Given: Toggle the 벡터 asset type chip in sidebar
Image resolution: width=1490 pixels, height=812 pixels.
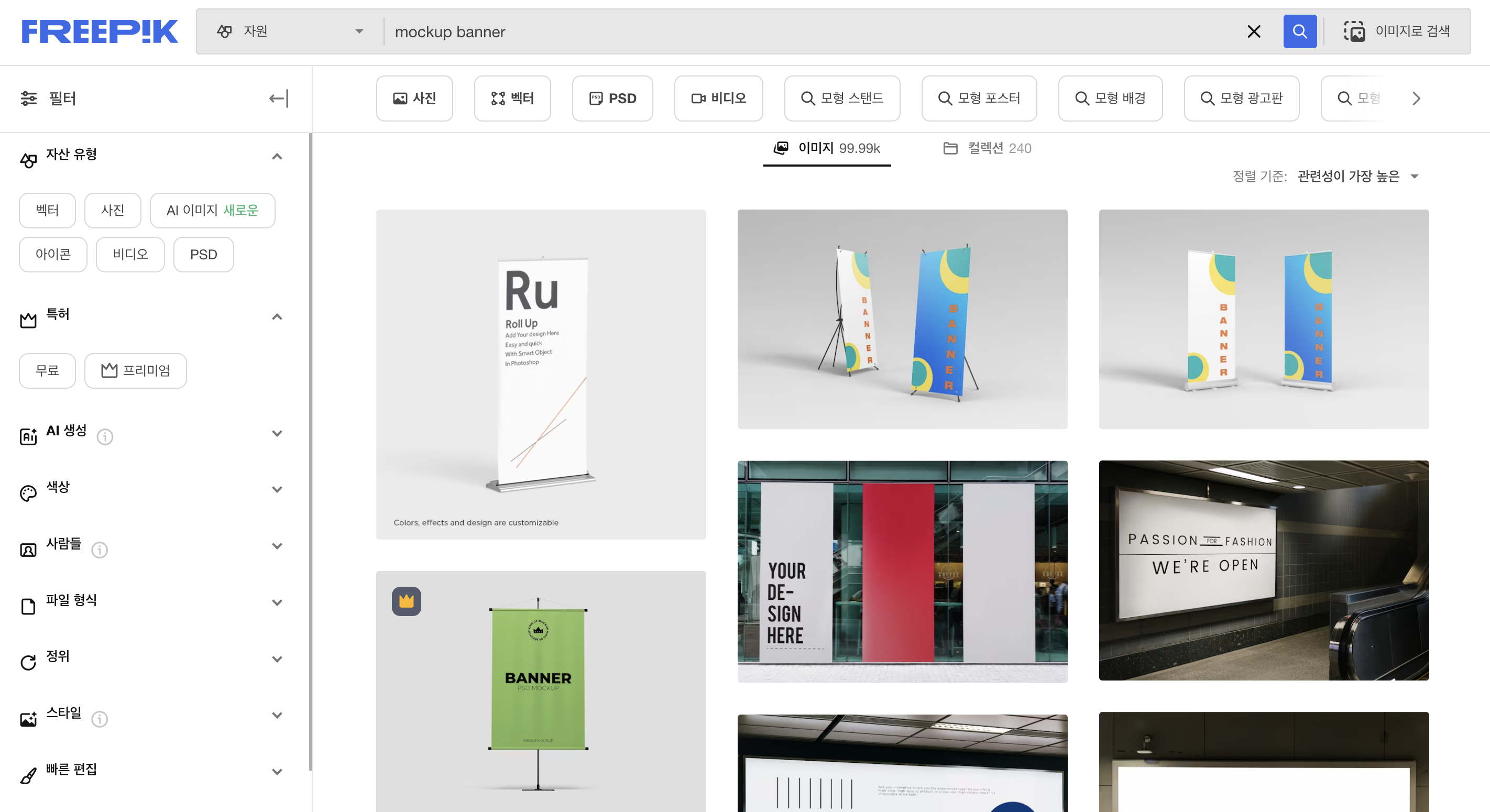Looking at the screenshot, I should (47, 210).
